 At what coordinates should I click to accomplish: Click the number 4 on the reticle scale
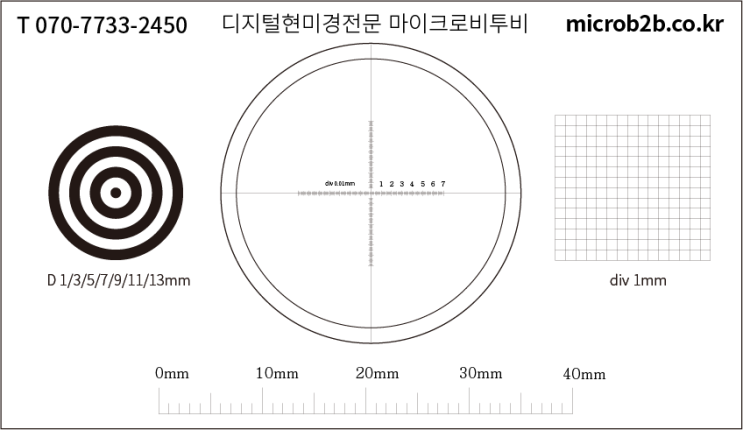tap(412, 184)
